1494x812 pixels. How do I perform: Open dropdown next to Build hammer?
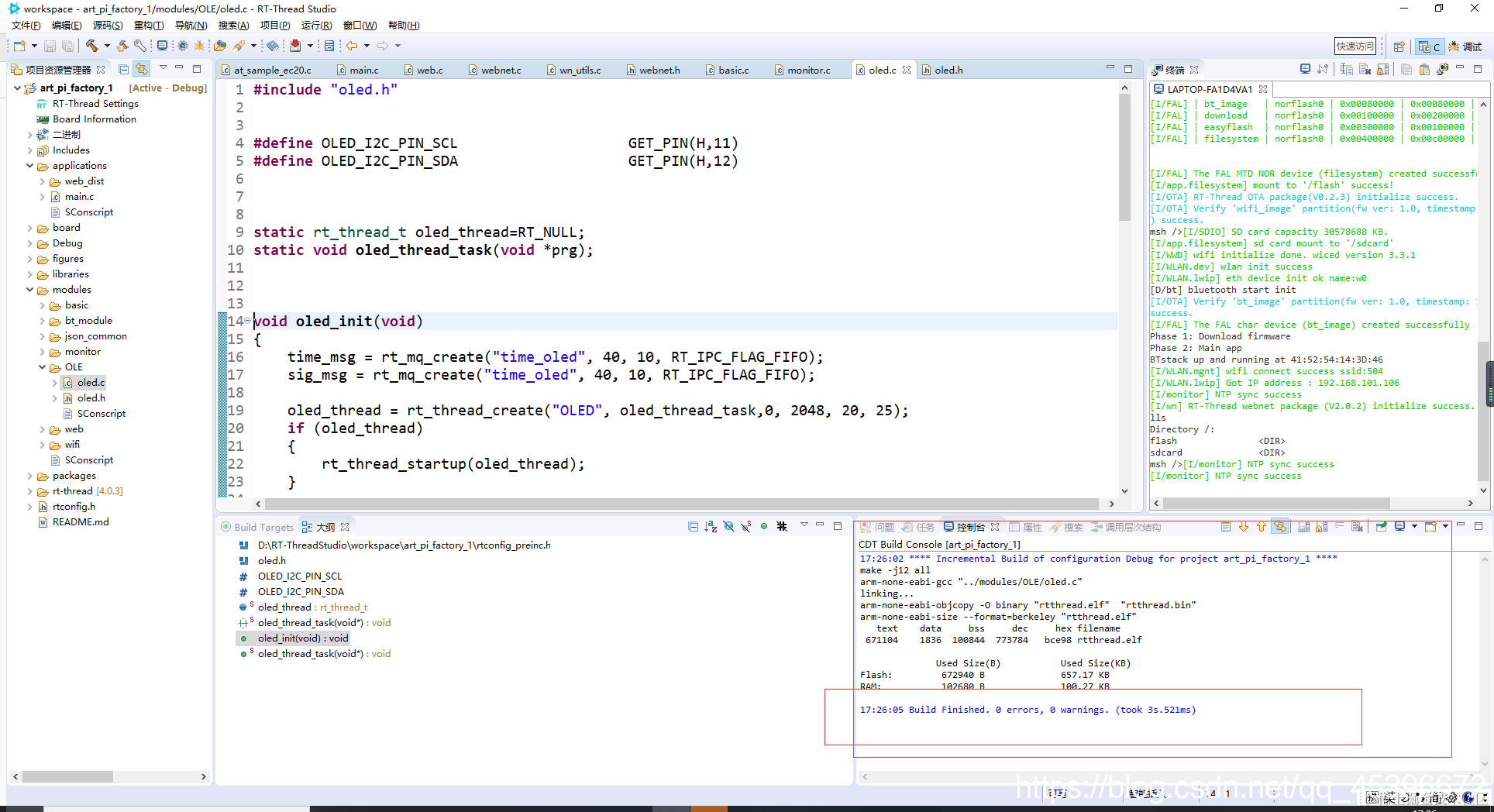click(107, 46)
